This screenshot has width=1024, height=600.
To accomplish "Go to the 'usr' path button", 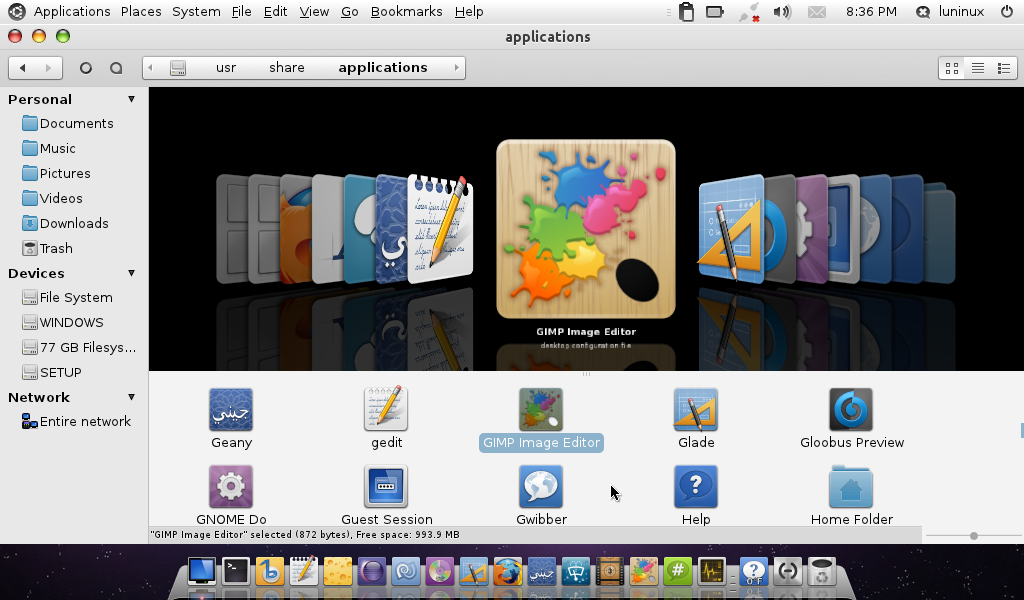I will pyautogui.click(x=226, y=68).
